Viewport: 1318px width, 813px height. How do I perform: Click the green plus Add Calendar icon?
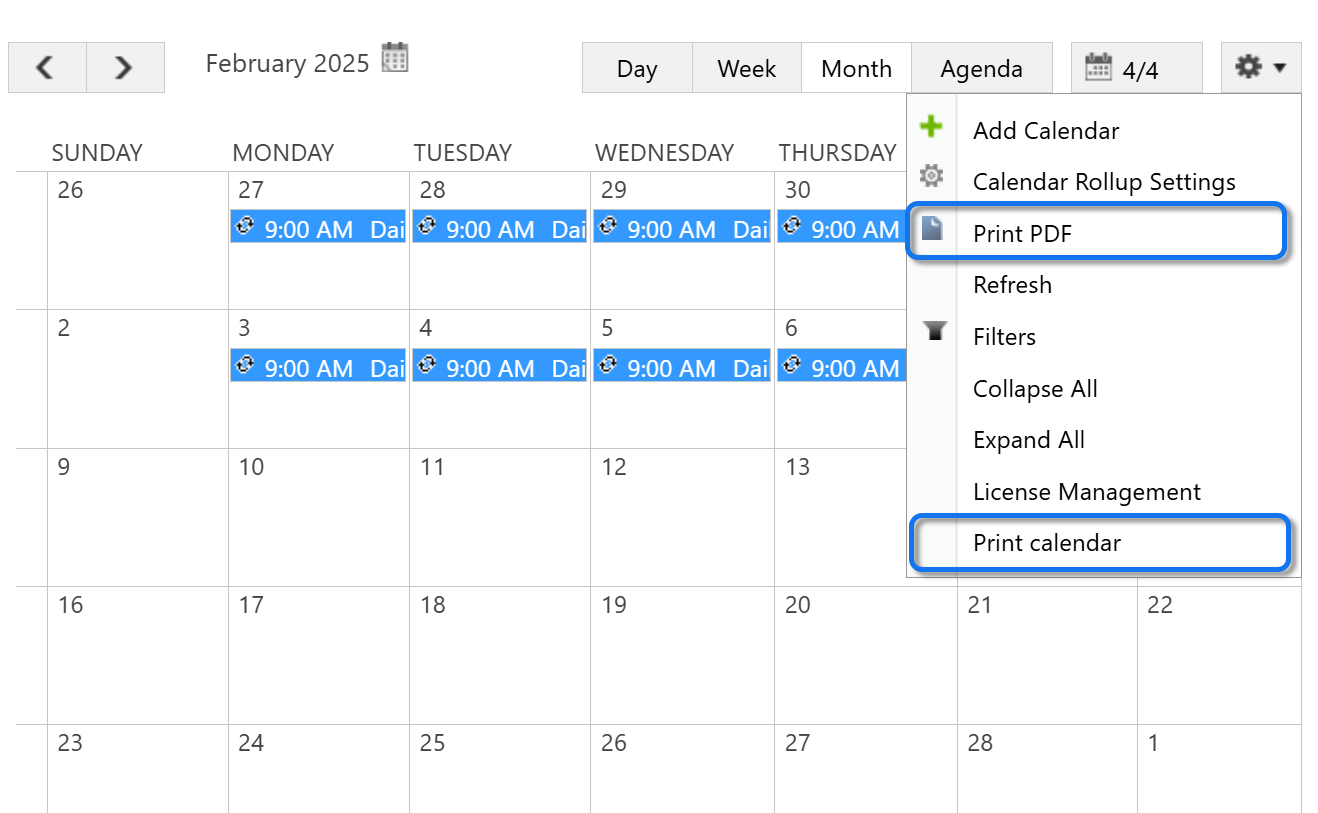pos(931,127)
